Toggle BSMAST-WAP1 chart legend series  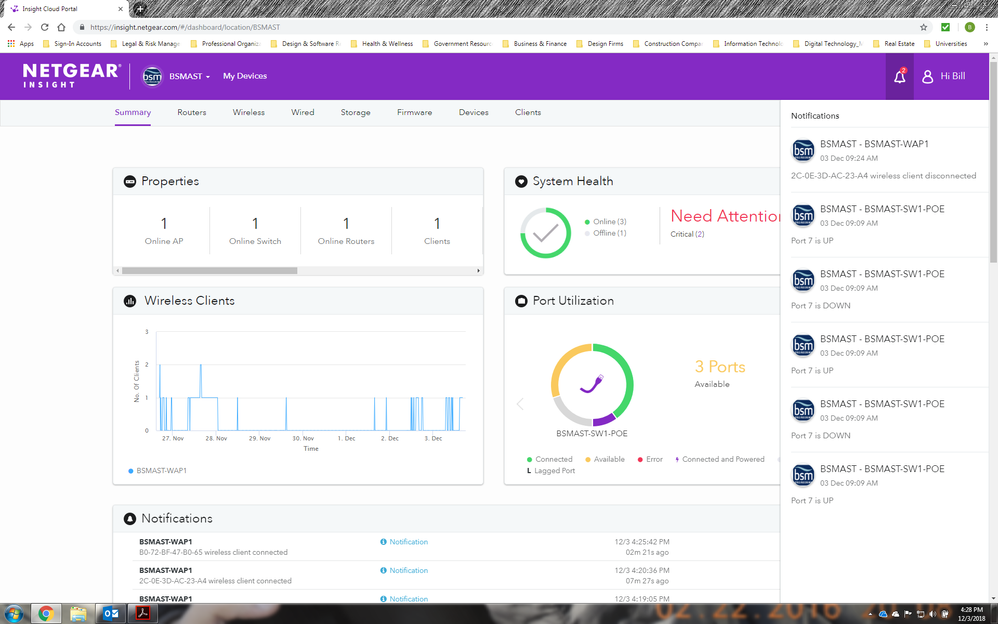tap(157, 471)
